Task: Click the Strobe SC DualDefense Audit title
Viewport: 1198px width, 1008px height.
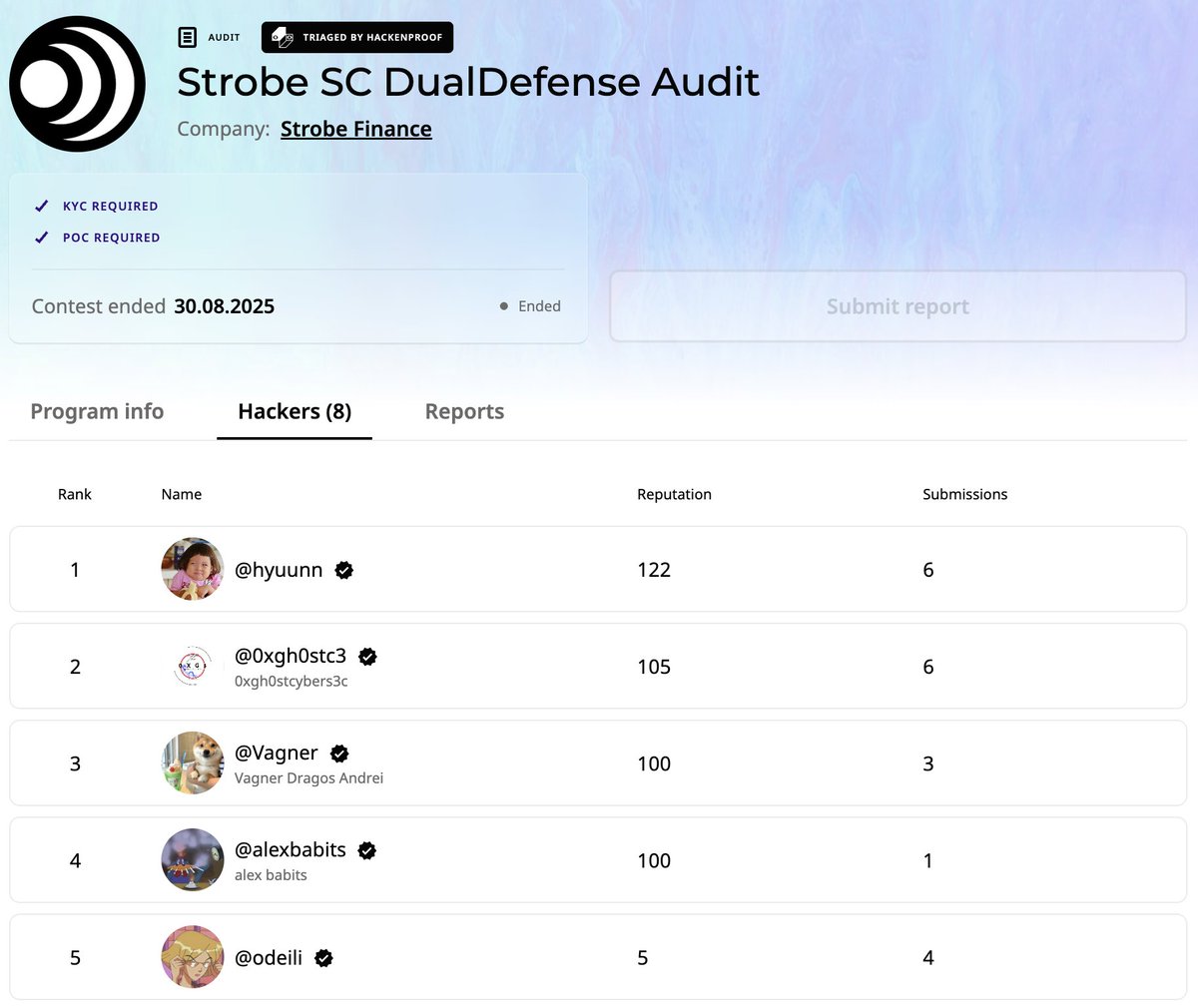Action: [468, 82]
